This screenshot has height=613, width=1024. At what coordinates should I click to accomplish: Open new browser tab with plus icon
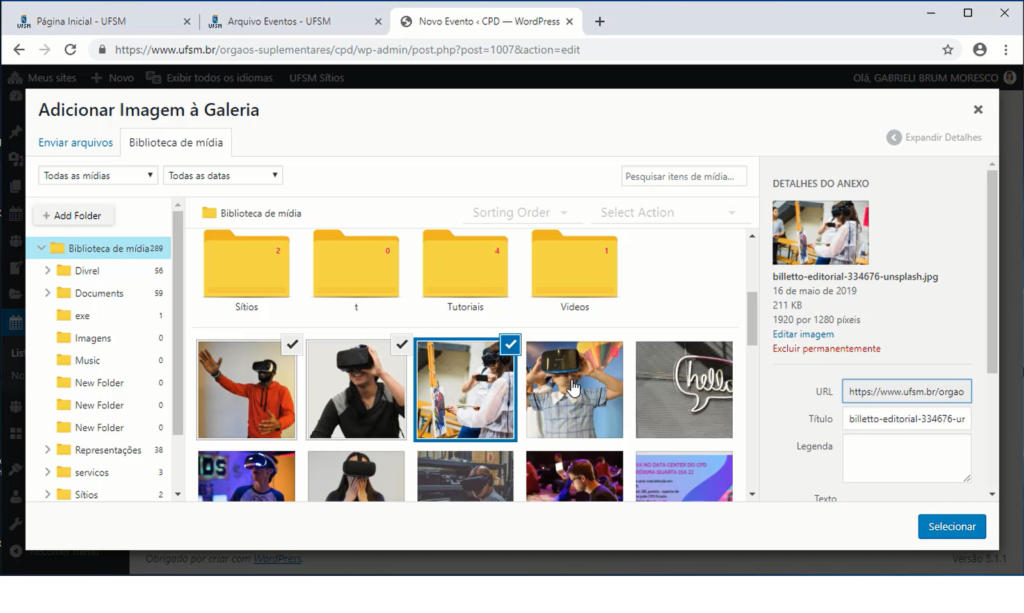point(600,21)
